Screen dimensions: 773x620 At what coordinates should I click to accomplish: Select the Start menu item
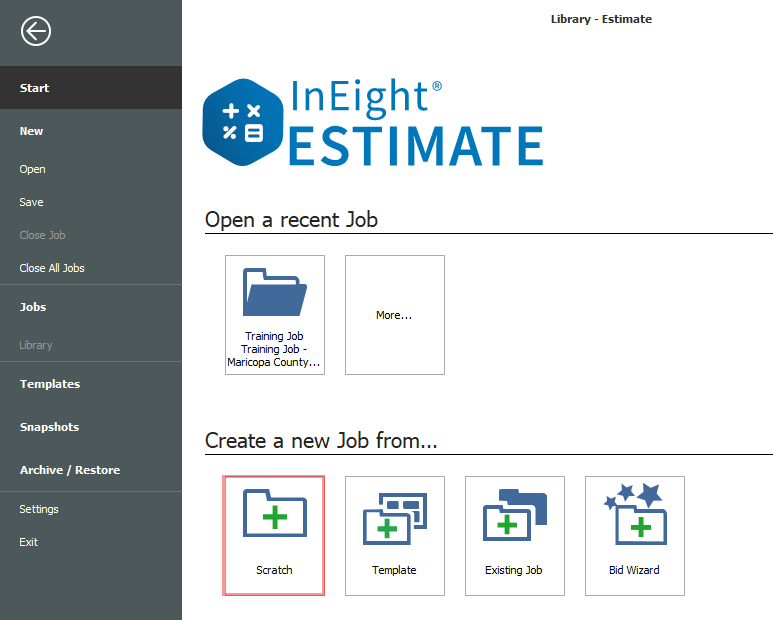click(x=34, y=88)
